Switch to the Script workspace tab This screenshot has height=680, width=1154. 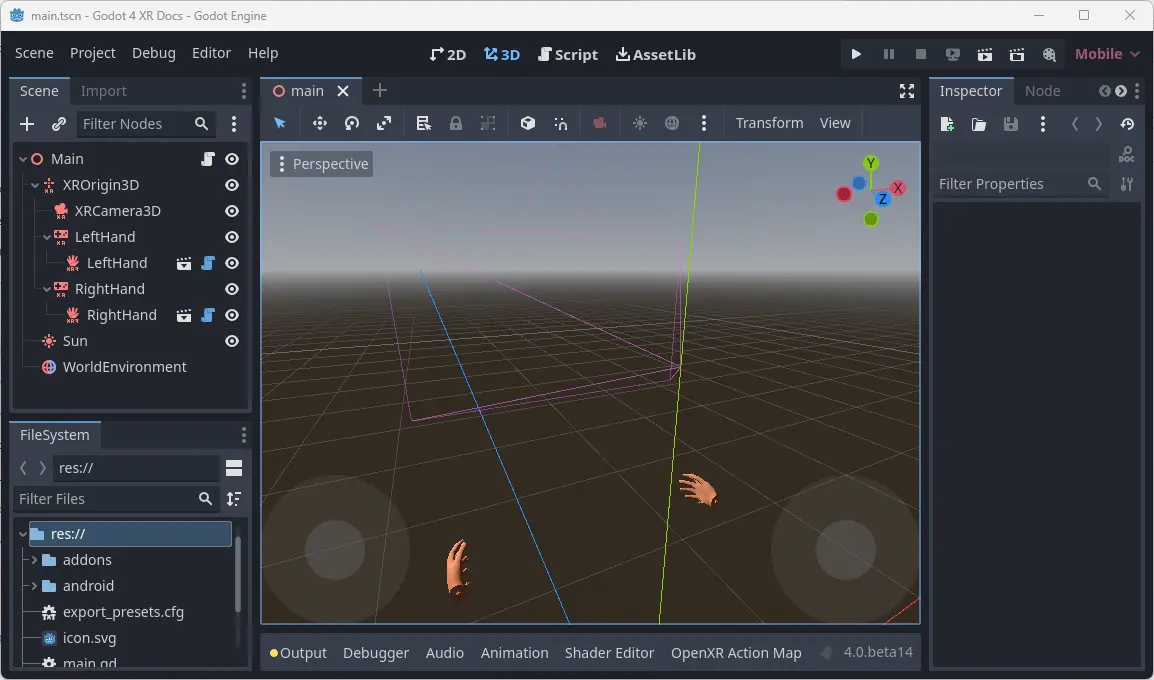[x=568, y=54]
